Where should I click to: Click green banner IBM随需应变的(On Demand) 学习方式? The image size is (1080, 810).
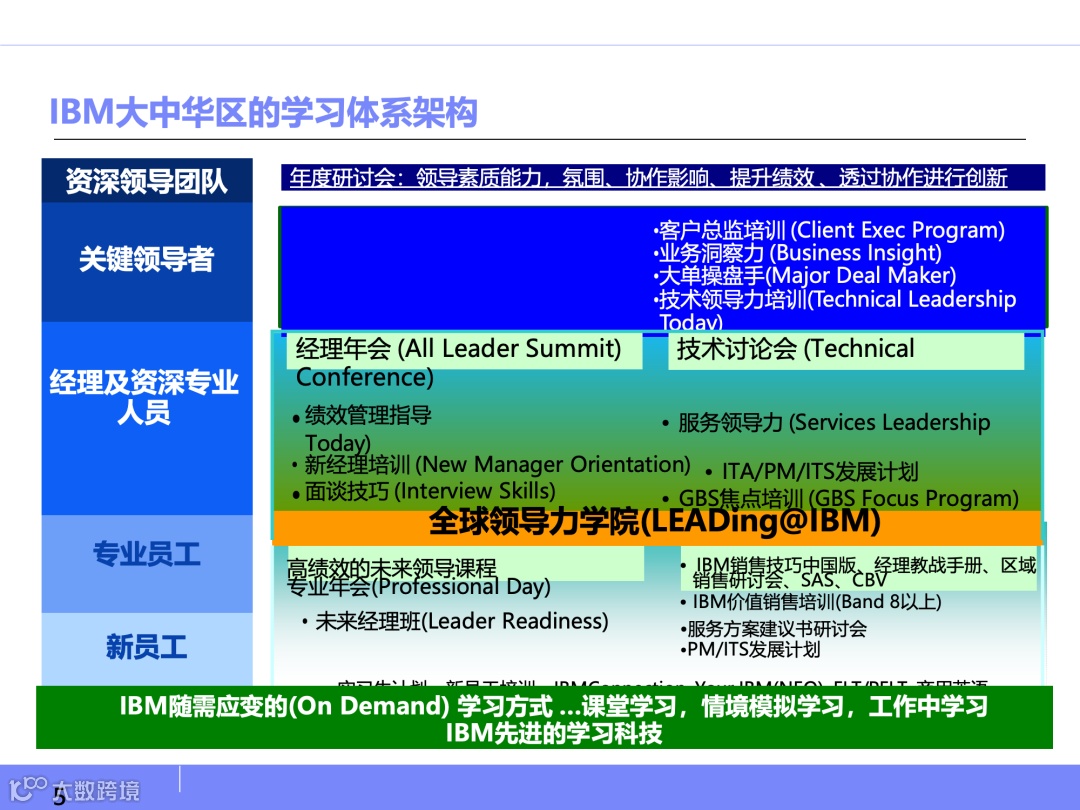[554, 707]
